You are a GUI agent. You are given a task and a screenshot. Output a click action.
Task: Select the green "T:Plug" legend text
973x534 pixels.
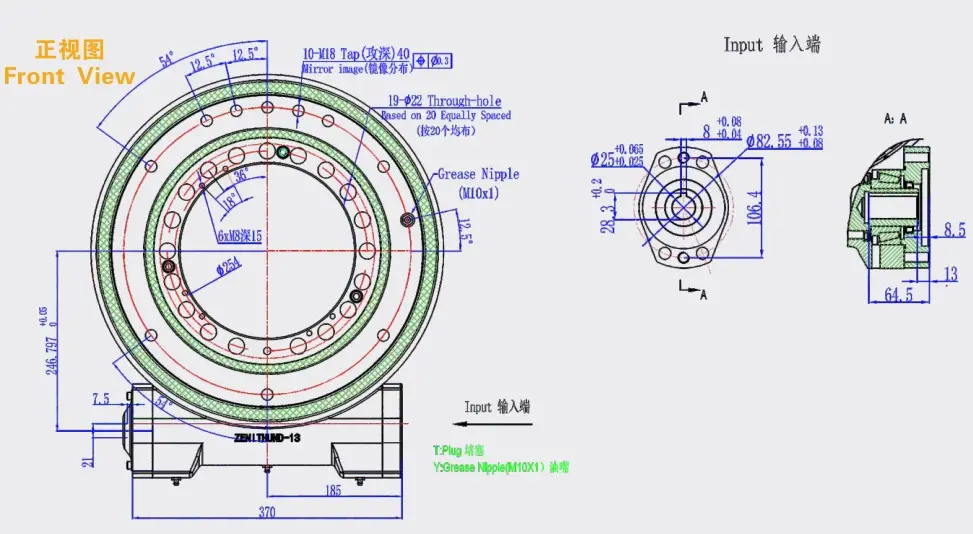click(459, 451)
